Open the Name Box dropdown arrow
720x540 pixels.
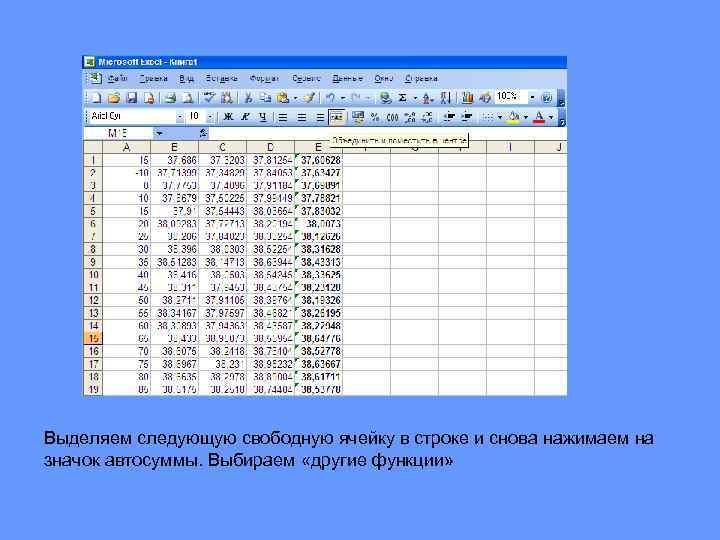pos(159,134)
